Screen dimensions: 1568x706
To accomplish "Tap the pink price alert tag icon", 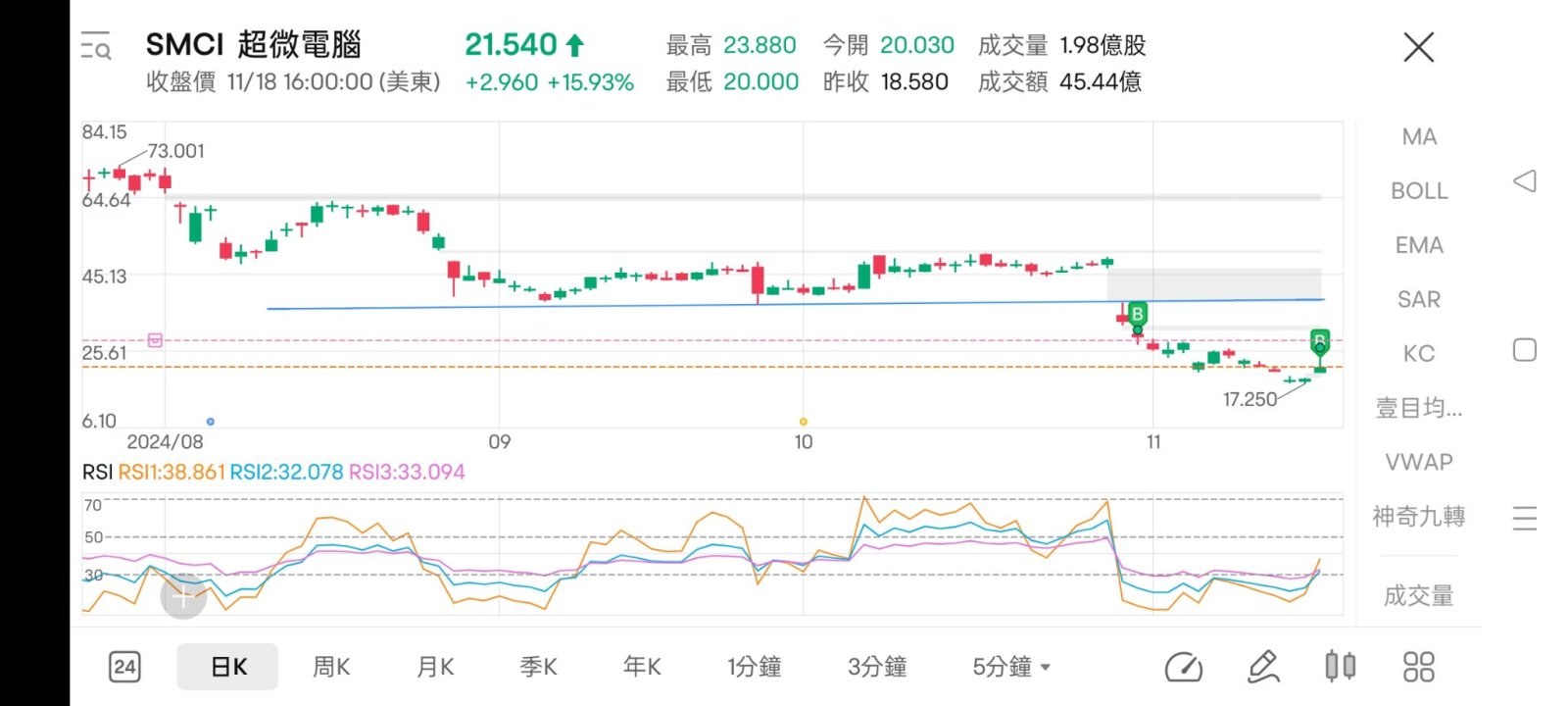I will coord(155,340).
